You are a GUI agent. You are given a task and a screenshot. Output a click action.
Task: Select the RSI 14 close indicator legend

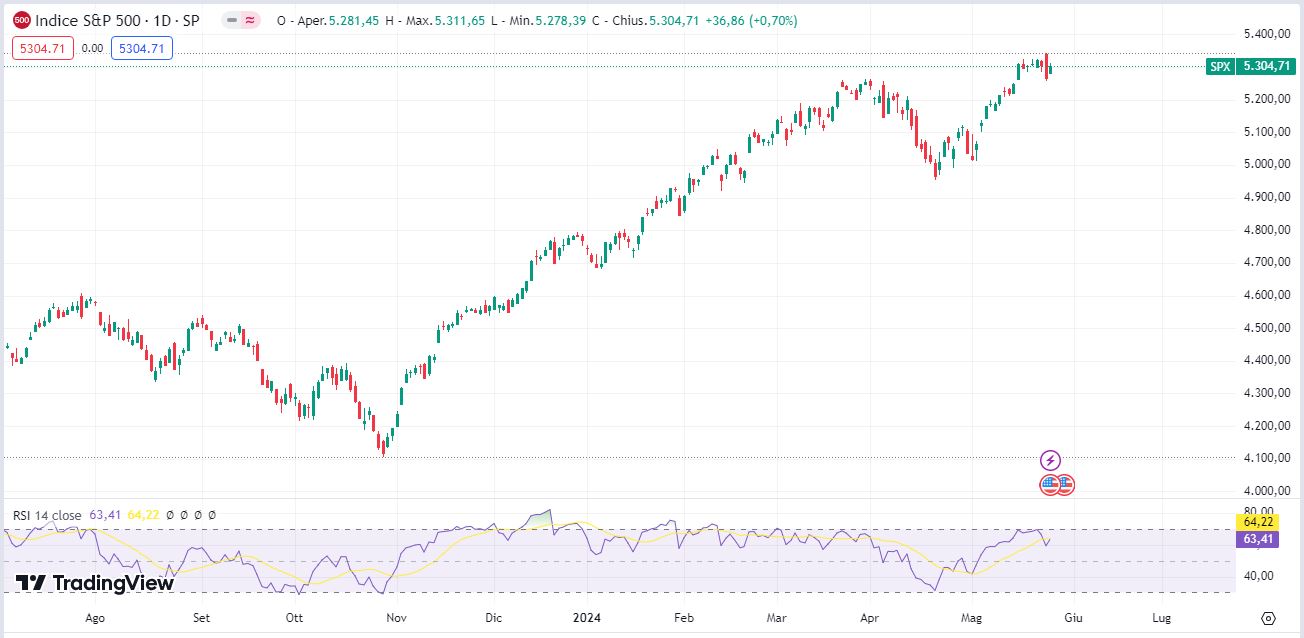47,515
